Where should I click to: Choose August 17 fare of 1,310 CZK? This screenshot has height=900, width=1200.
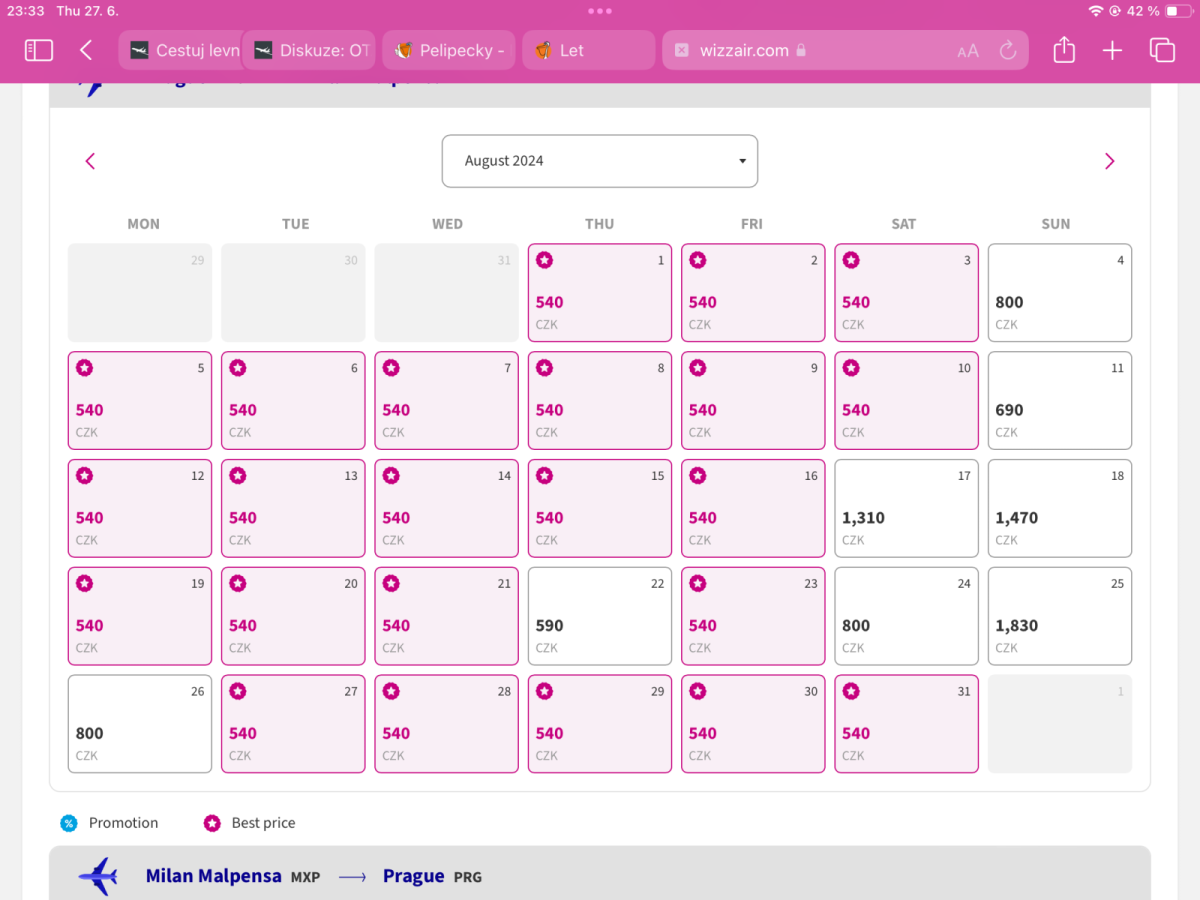tap(905, 508)
